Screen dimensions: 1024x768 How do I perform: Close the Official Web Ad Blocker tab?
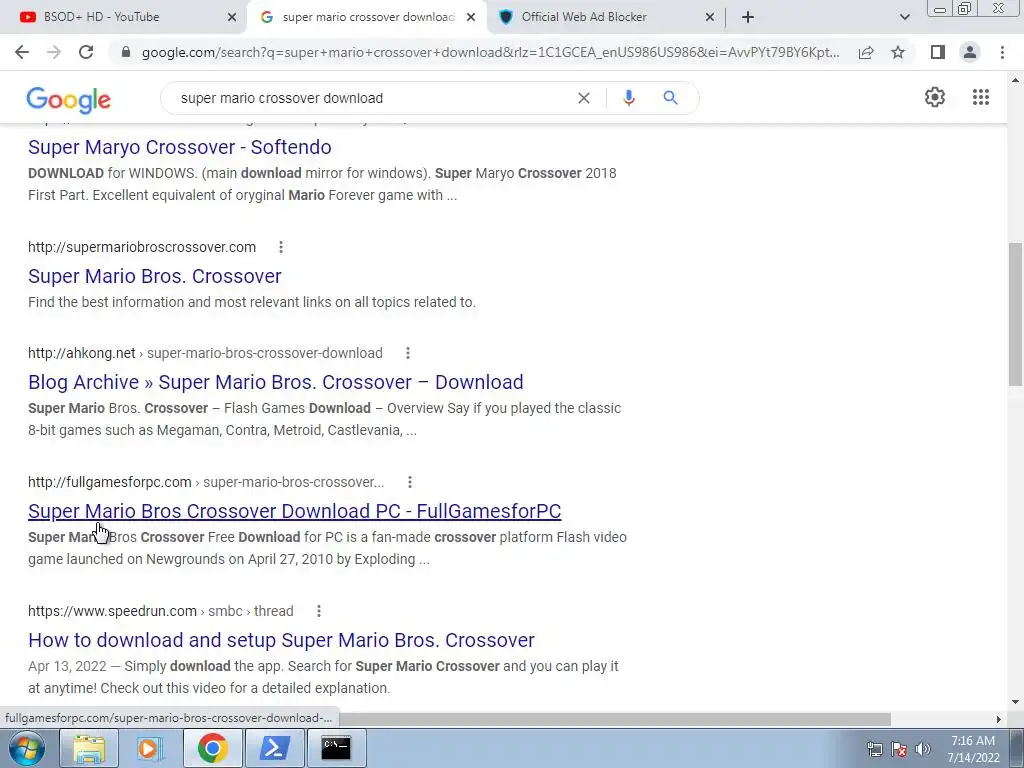point(710,18)
